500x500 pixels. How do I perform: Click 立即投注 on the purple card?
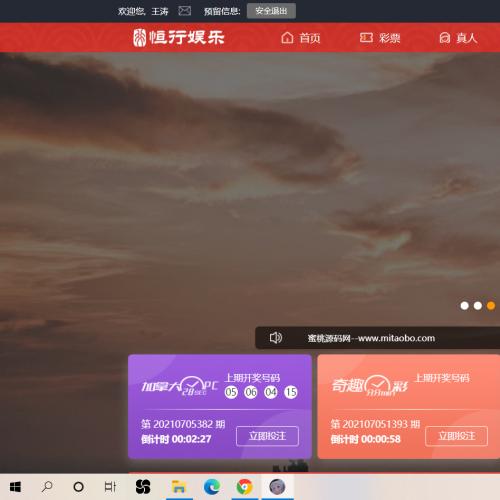pyautogui.click(x=267, y=436)
